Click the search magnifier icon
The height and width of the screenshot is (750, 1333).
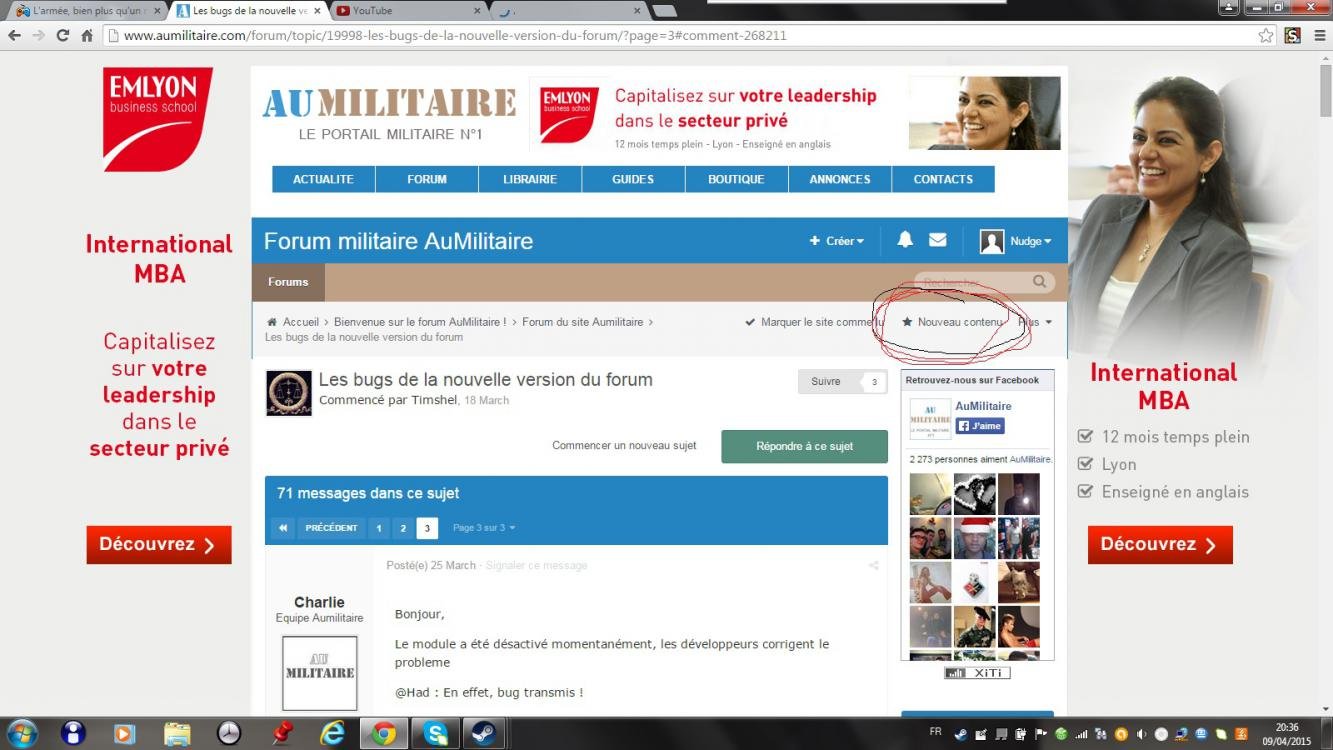pos(1040,282)
